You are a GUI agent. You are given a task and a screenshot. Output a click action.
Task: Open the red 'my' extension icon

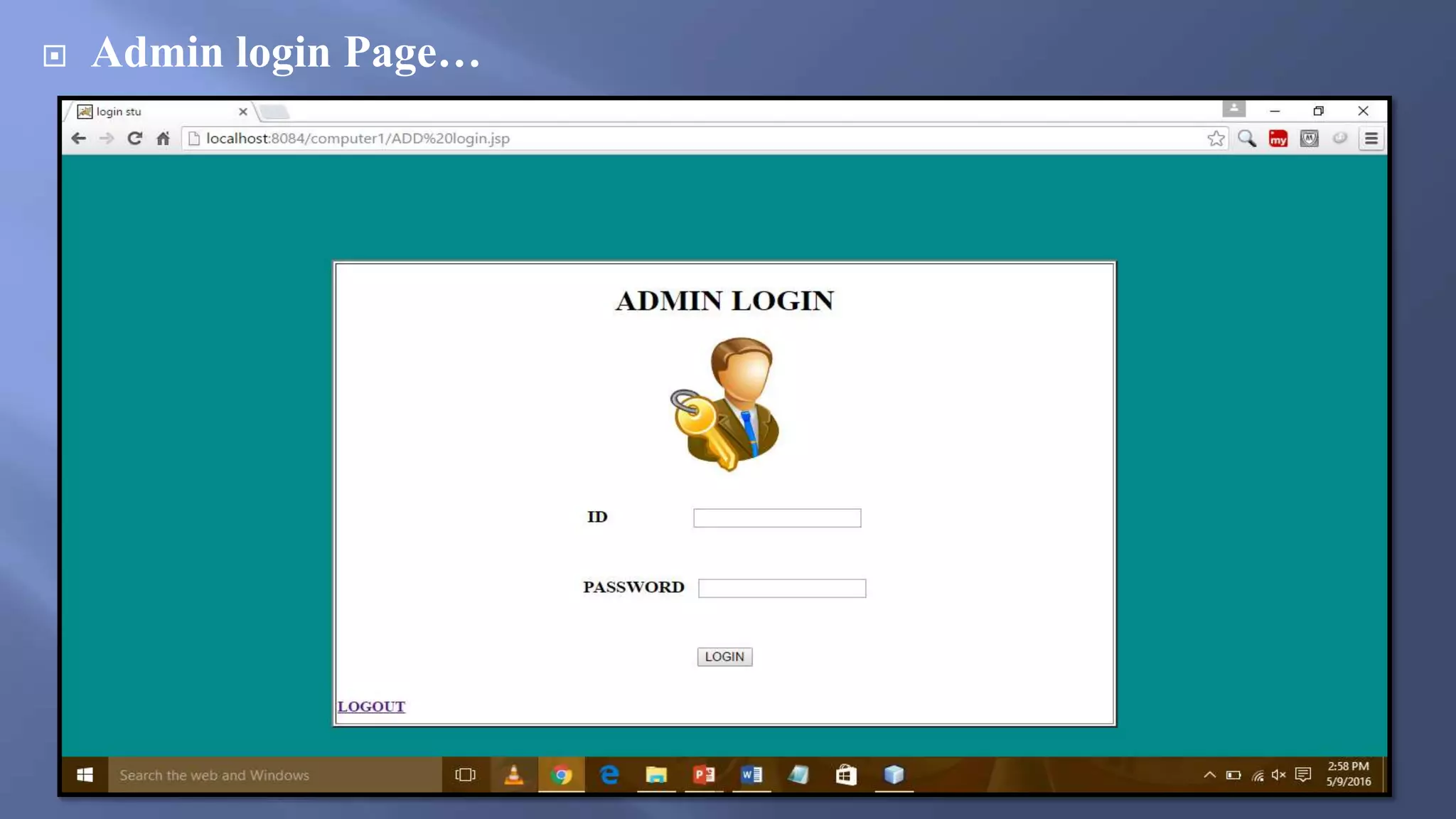[x=1278, y=139]
